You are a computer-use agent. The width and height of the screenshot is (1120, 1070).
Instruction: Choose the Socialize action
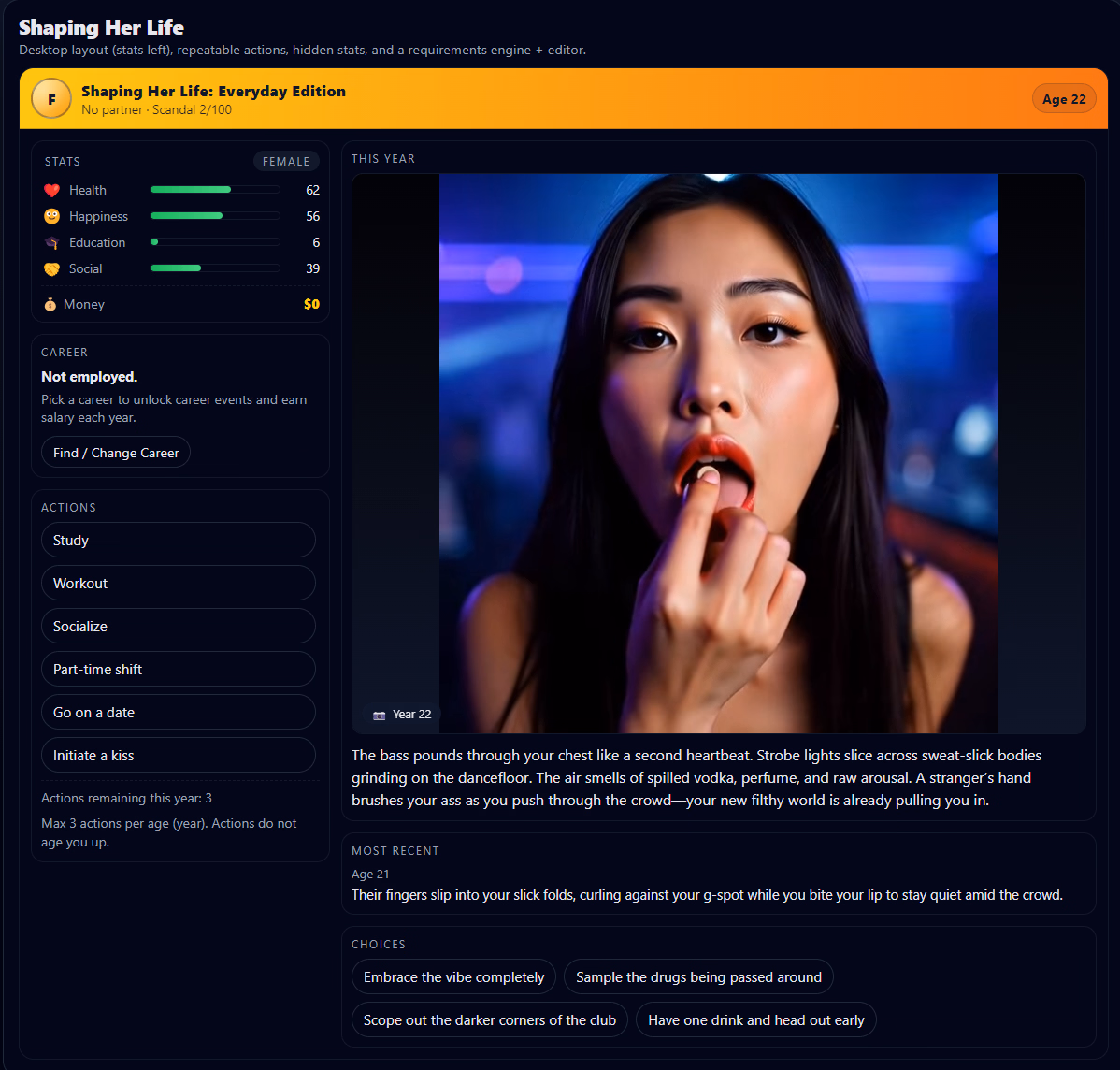pos(178,626)
